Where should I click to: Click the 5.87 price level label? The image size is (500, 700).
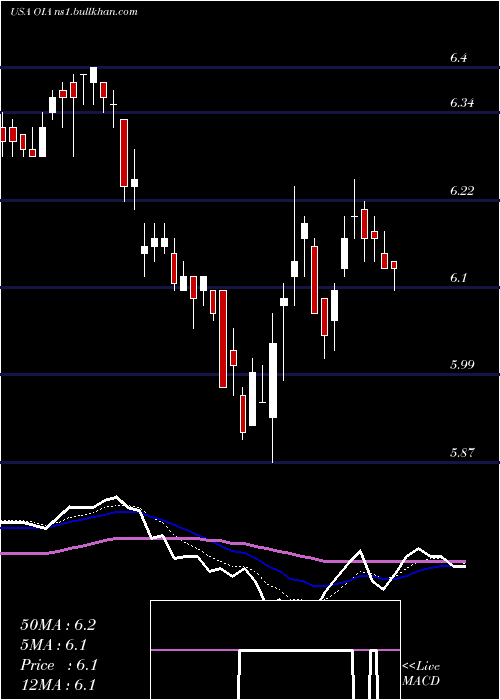461,453
